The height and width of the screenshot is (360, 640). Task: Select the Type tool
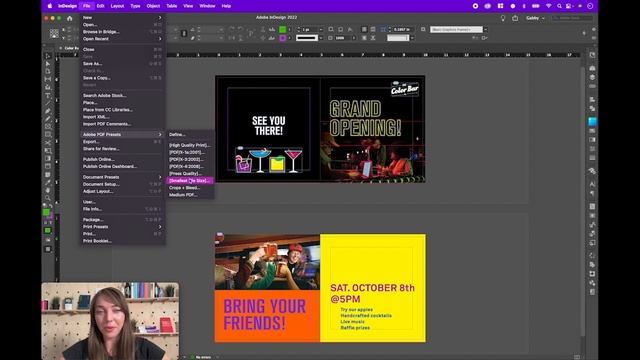pos(48,96)
